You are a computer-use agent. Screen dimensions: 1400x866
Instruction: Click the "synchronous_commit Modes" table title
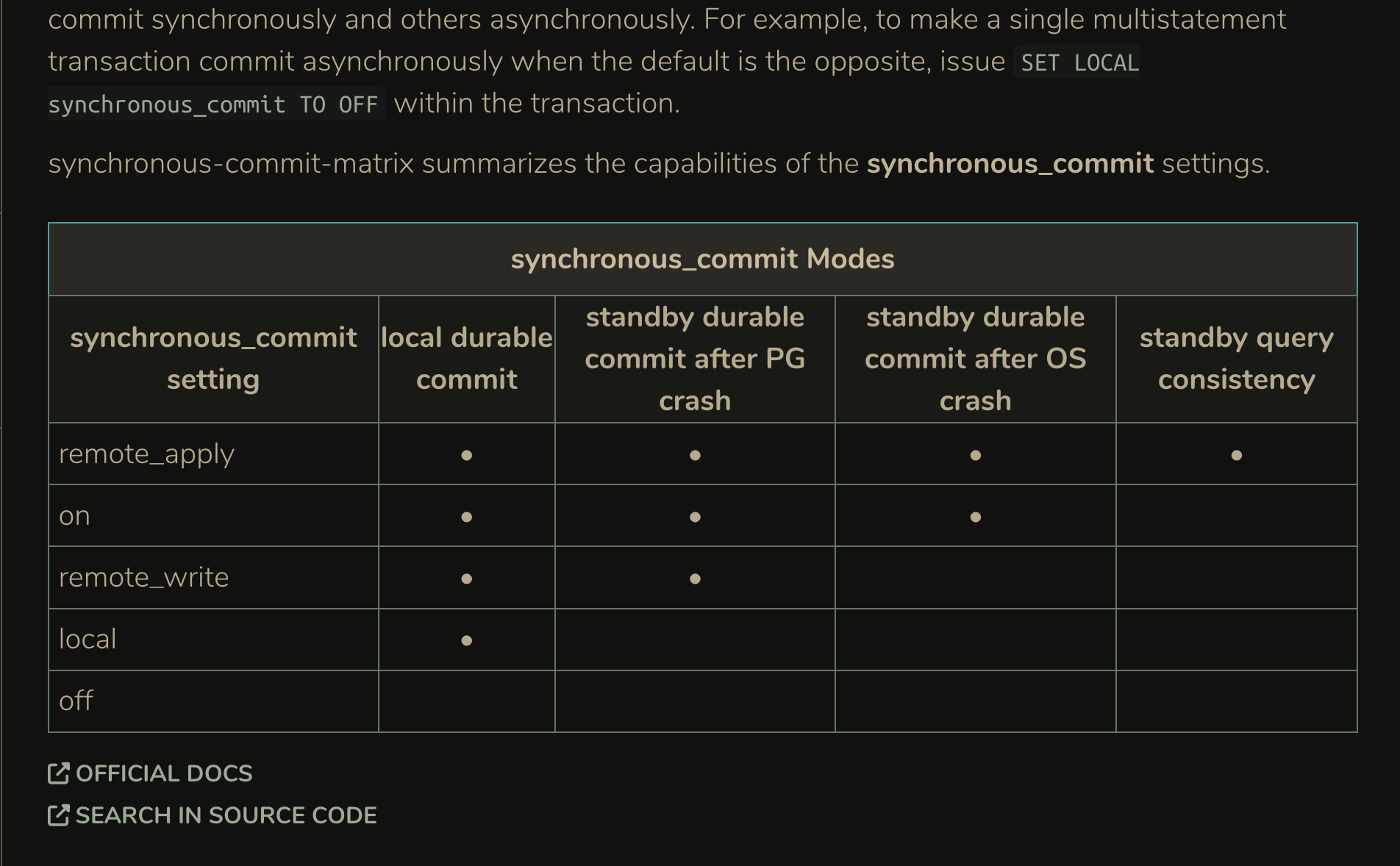tap(702, 259)
